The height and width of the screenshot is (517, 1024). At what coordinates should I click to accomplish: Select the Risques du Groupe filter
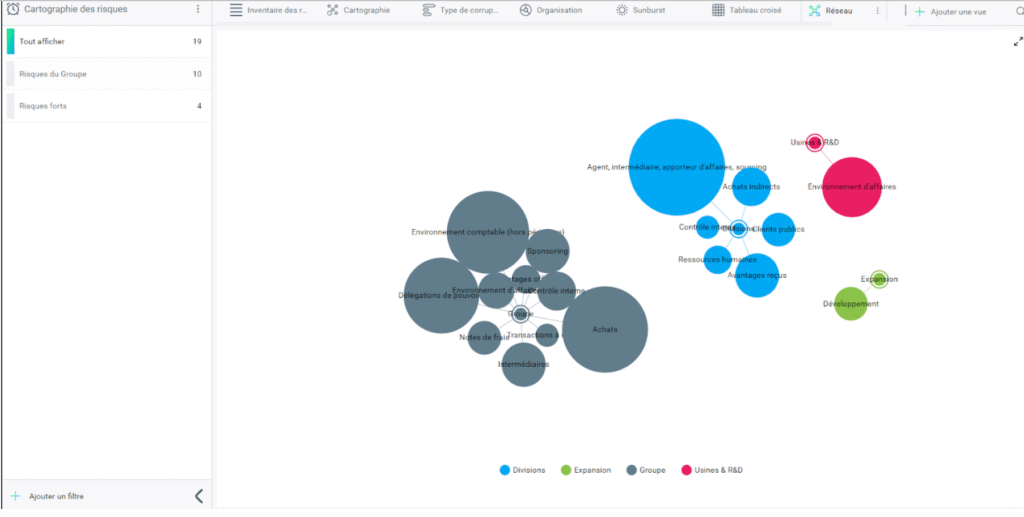click(x=106, y=74)
